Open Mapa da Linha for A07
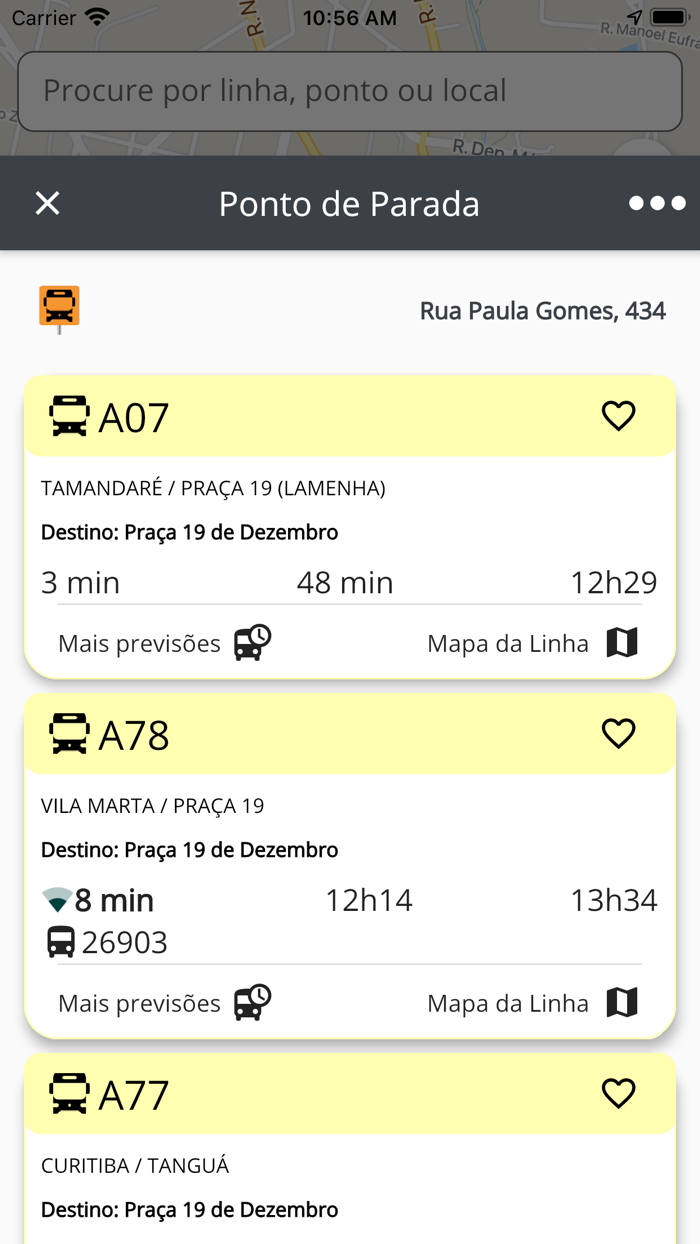700x1244 pixels. click(507, 643)
